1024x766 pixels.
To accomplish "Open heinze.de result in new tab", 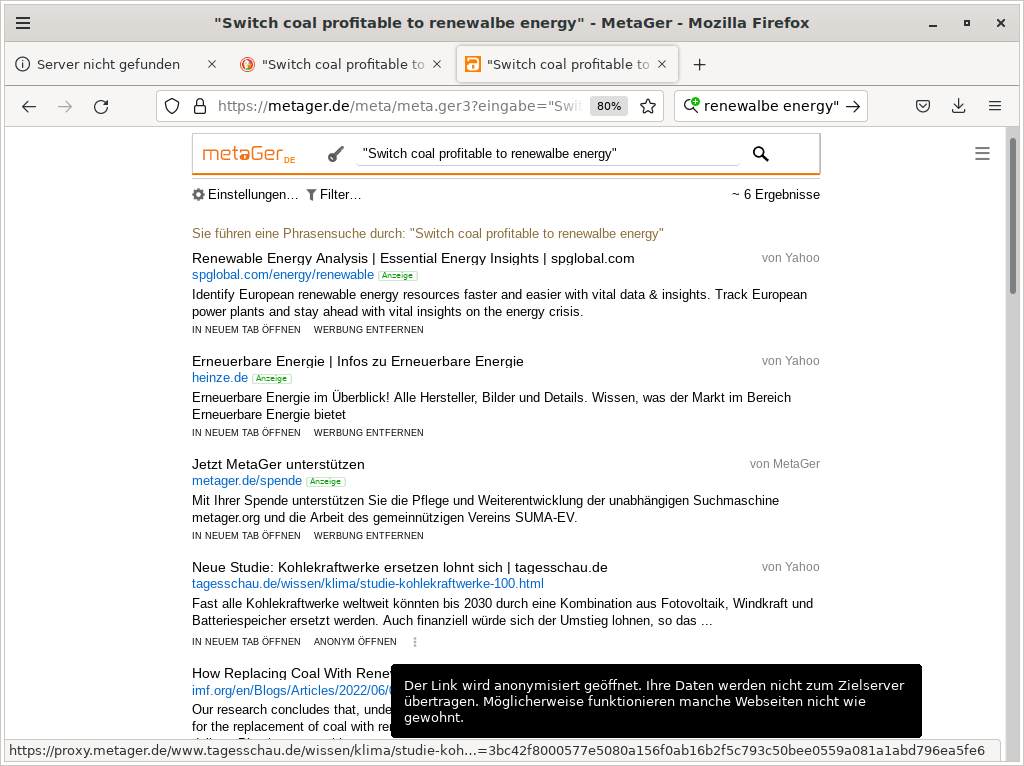I will click(x=246, y=433).
